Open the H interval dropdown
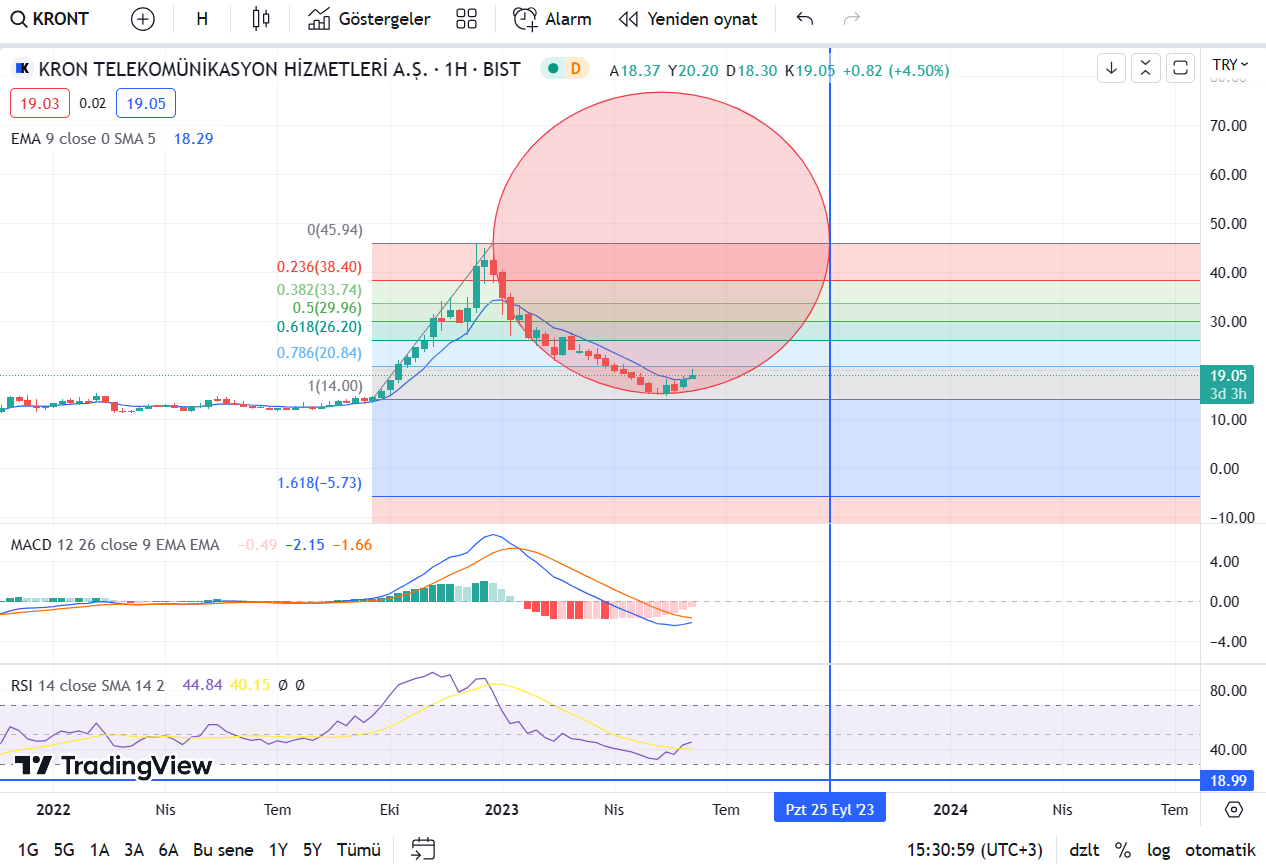 pos(202,19)
